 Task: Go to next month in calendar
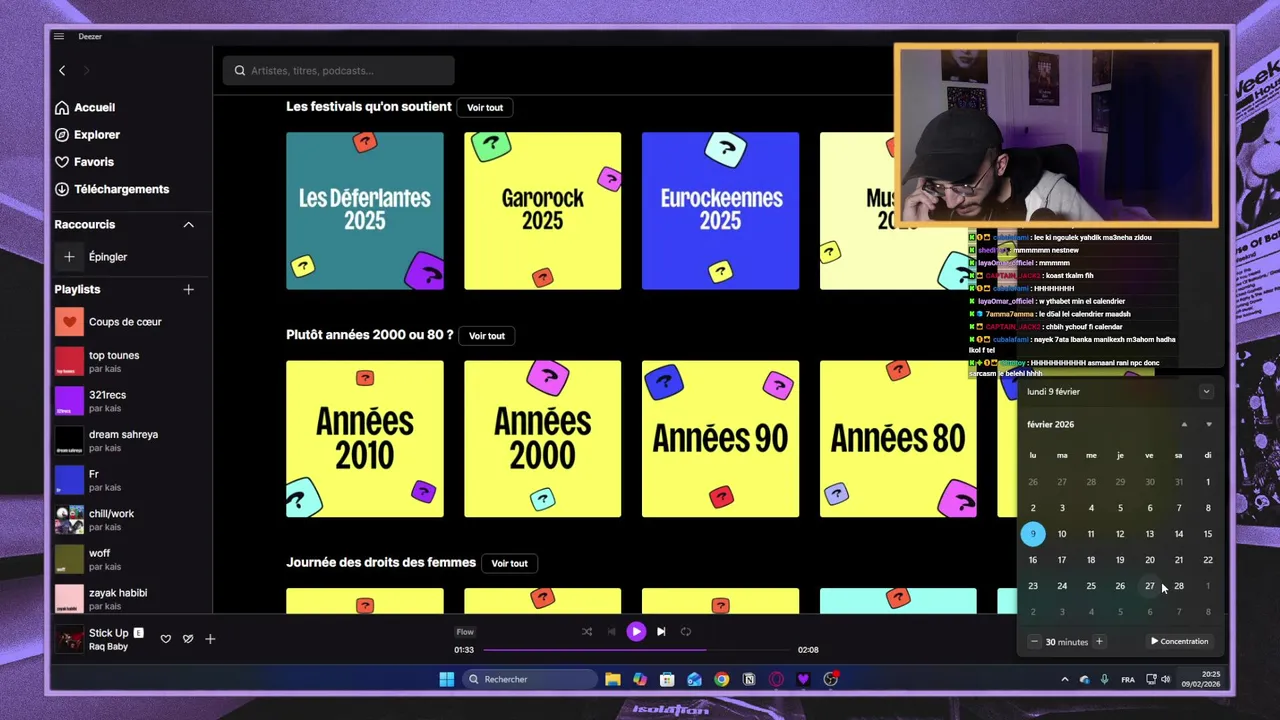[x=1208, y=425]
